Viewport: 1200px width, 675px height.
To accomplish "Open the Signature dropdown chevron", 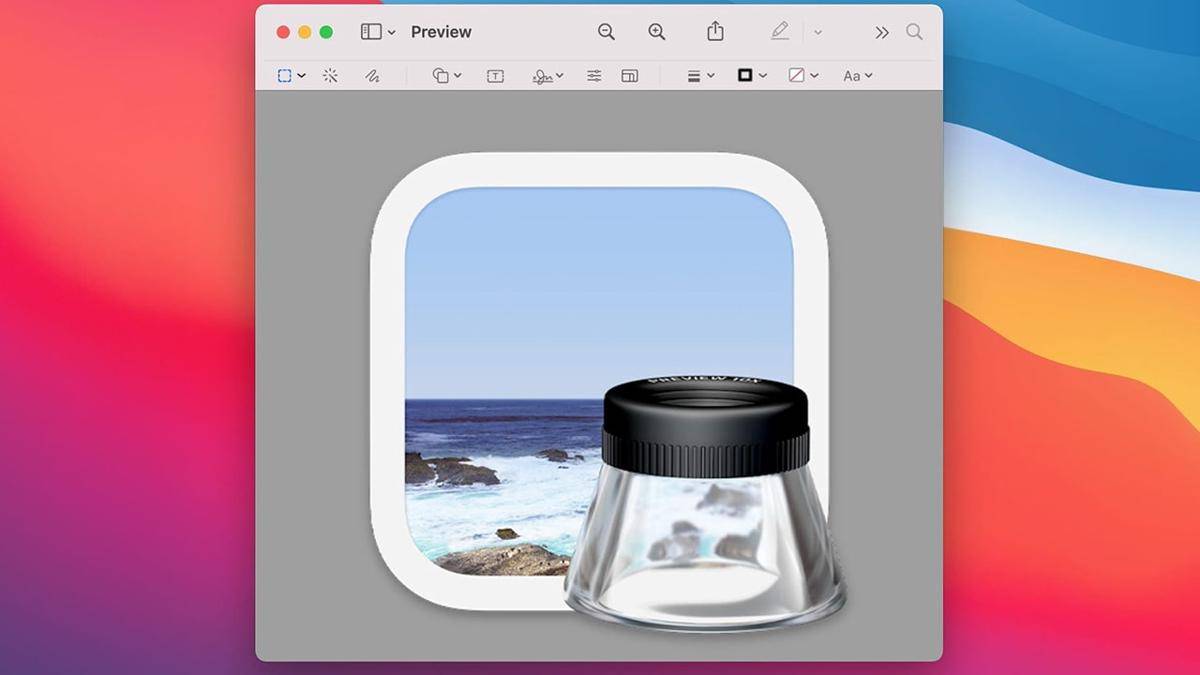I will click(560, 76).
